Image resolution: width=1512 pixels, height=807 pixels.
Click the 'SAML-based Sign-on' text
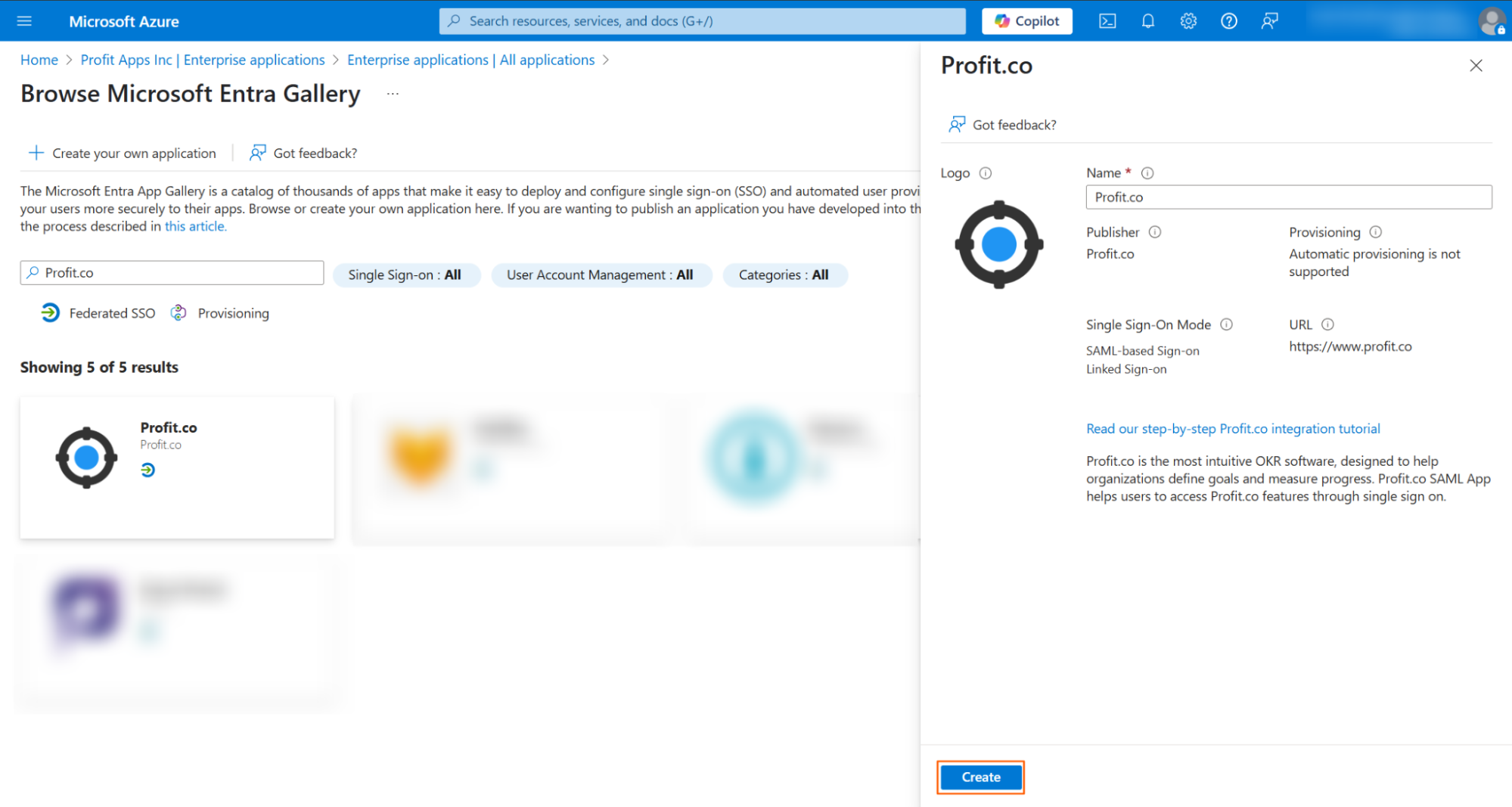(1142, 351)
